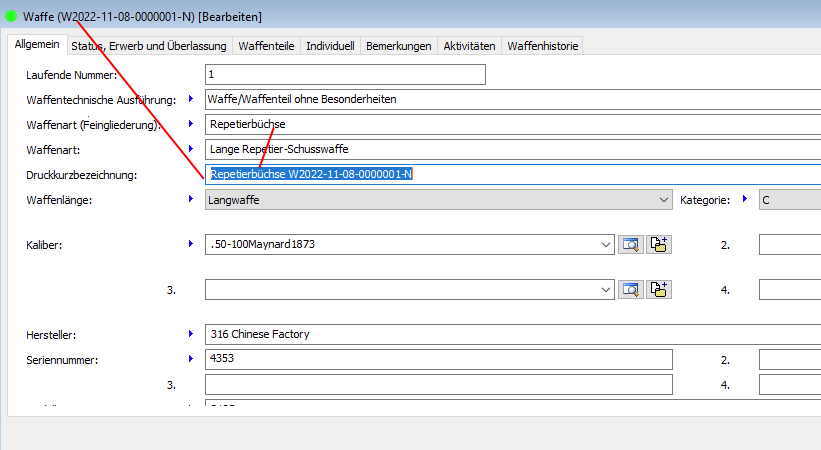Open Status, Erwerb und Überlassung tab
This screenshot has height=450, width=821.
[151, 46]
